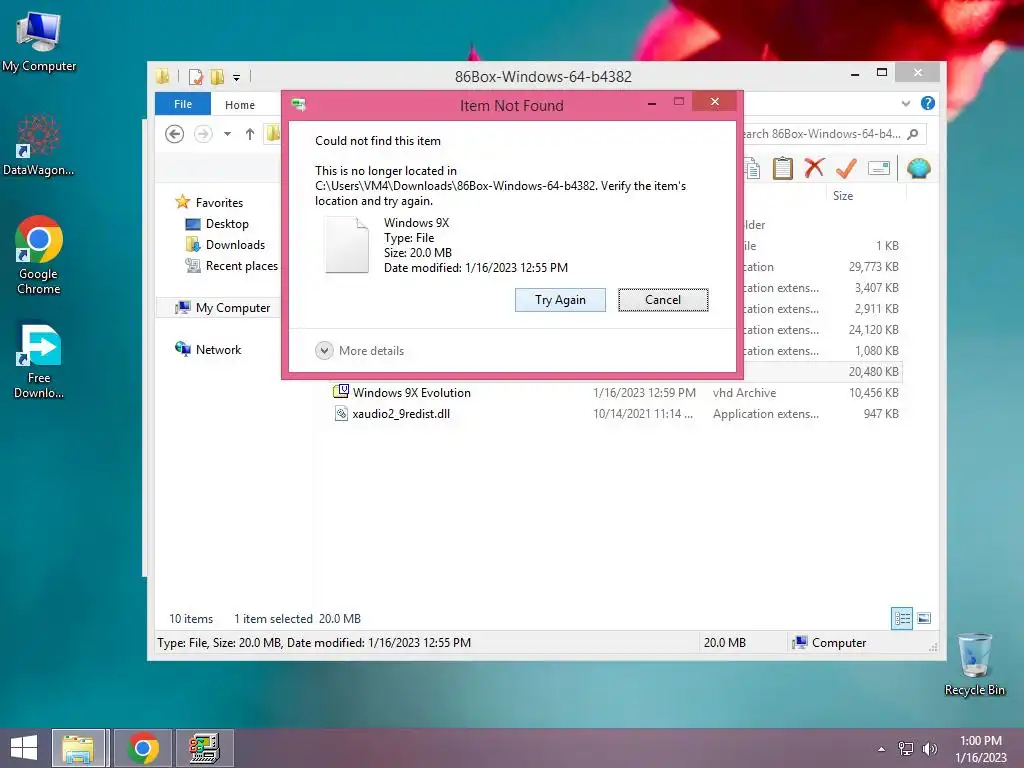Click File Explorer in the taskbar
Image resolution: width=1024 pixels, height=768 pixels.
pos(78,748)
